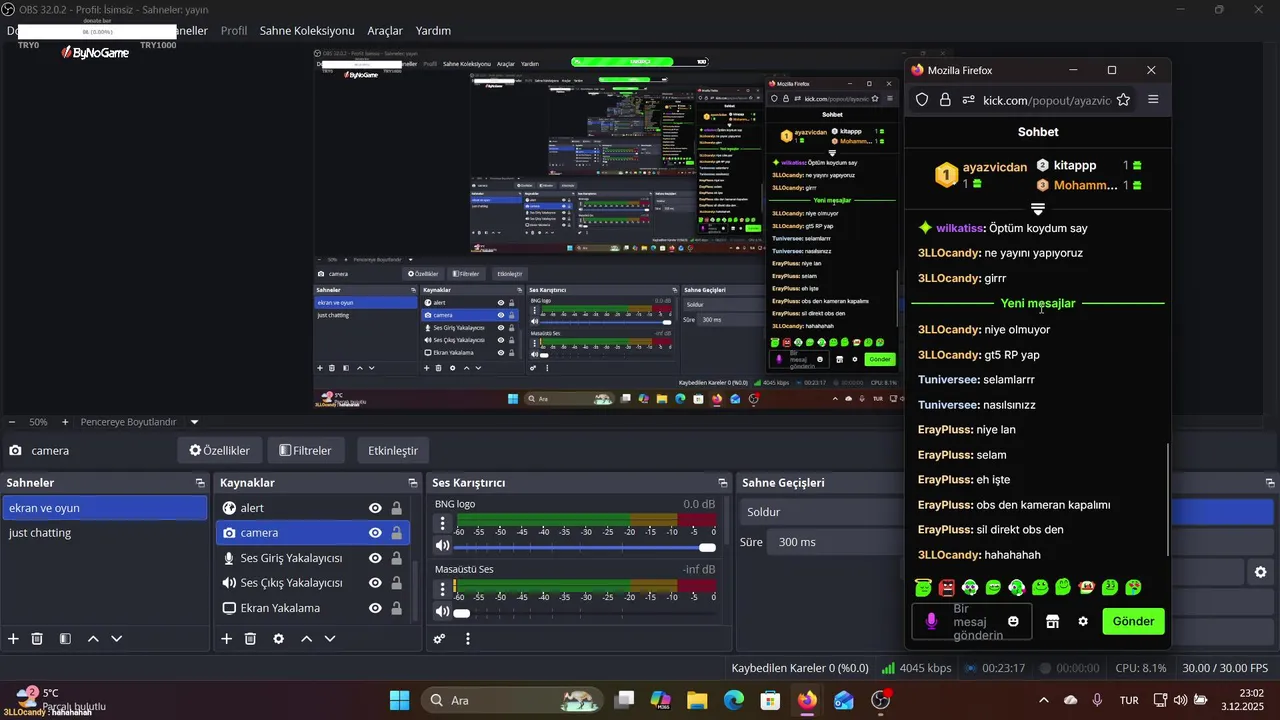Open the Kick chat settings gear

coord(1083,621)
